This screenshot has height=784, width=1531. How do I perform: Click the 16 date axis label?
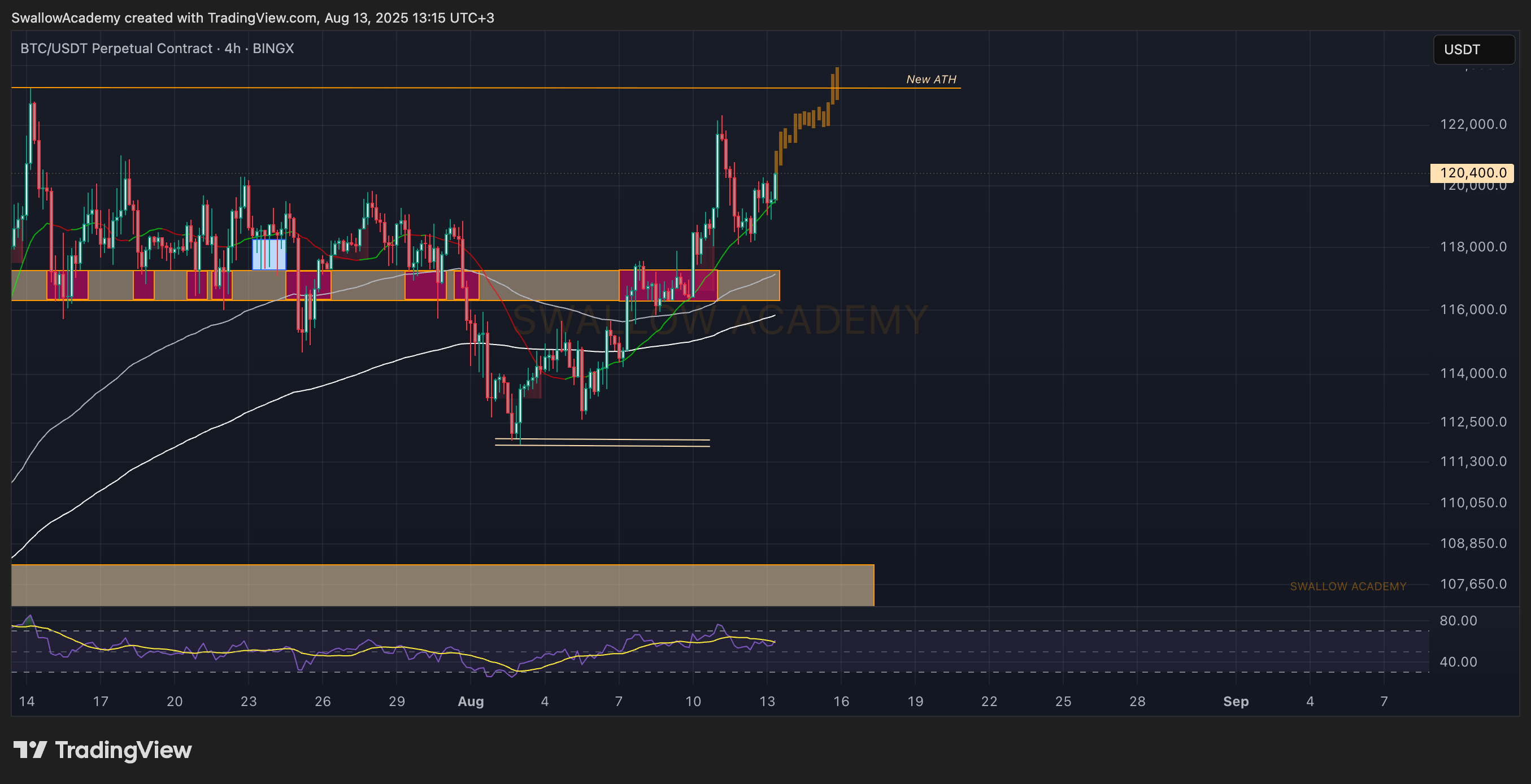tap(841, 702)
